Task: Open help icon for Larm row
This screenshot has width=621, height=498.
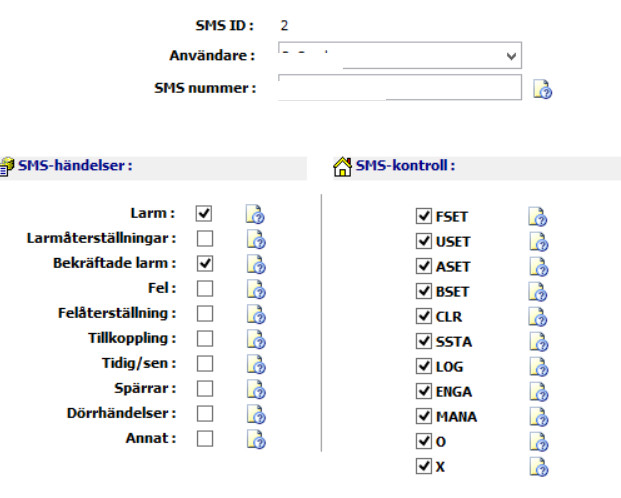Action: point(255,214)
